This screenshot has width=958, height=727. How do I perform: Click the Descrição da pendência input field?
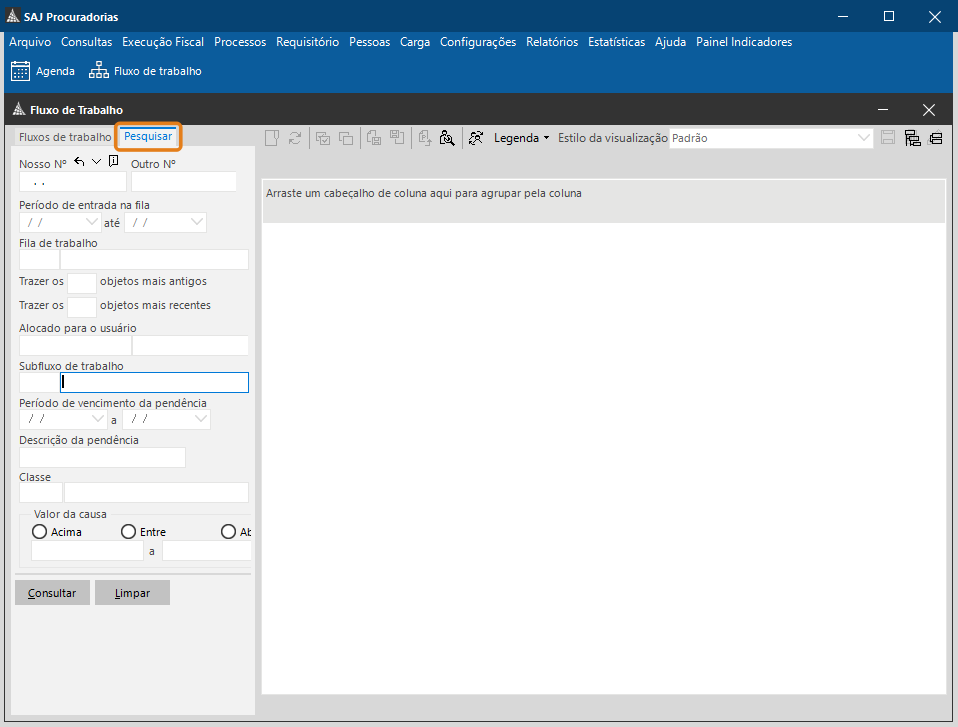click(x=103, y=458)
